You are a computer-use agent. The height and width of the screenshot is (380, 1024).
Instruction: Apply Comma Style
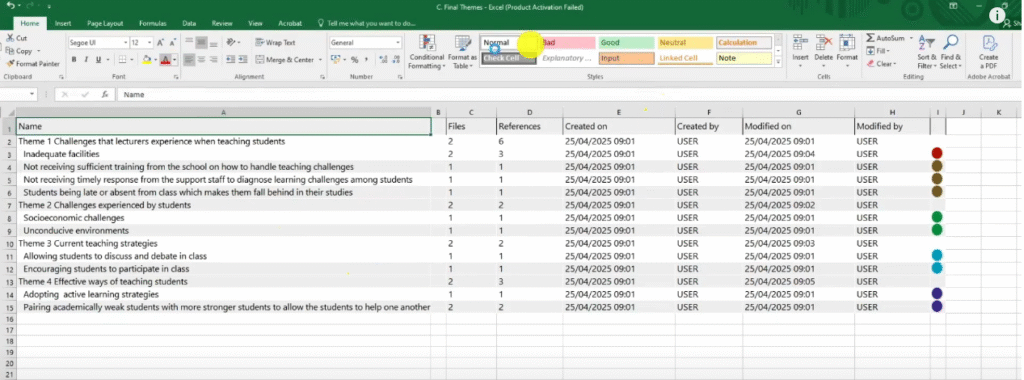[x=366, y=59]
